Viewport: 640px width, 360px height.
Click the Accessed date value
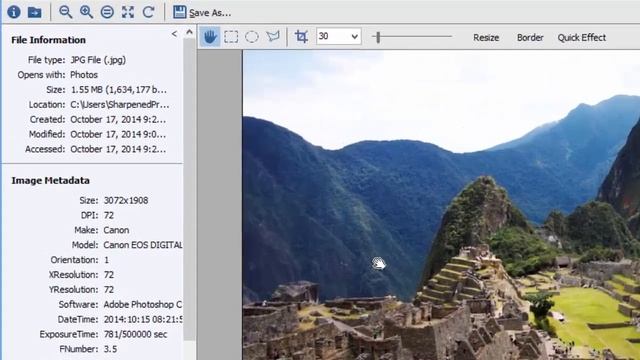[x=118, y=149]
